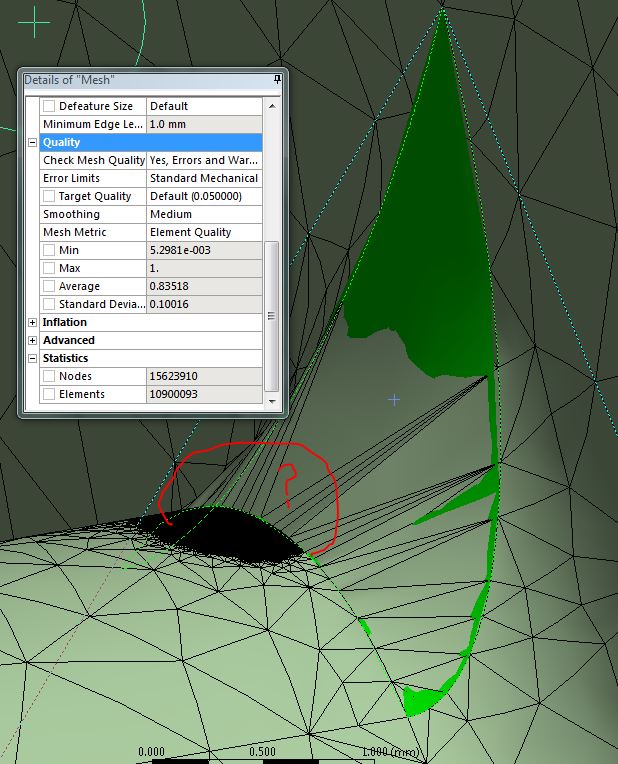
Task: Select the Max value 1.
Action: [x=204, y=268]
